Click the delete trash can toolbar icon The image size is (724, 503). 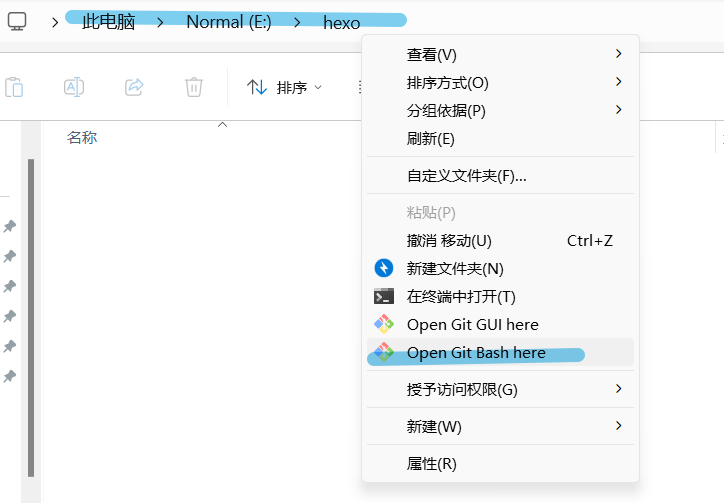coord(194,87)
